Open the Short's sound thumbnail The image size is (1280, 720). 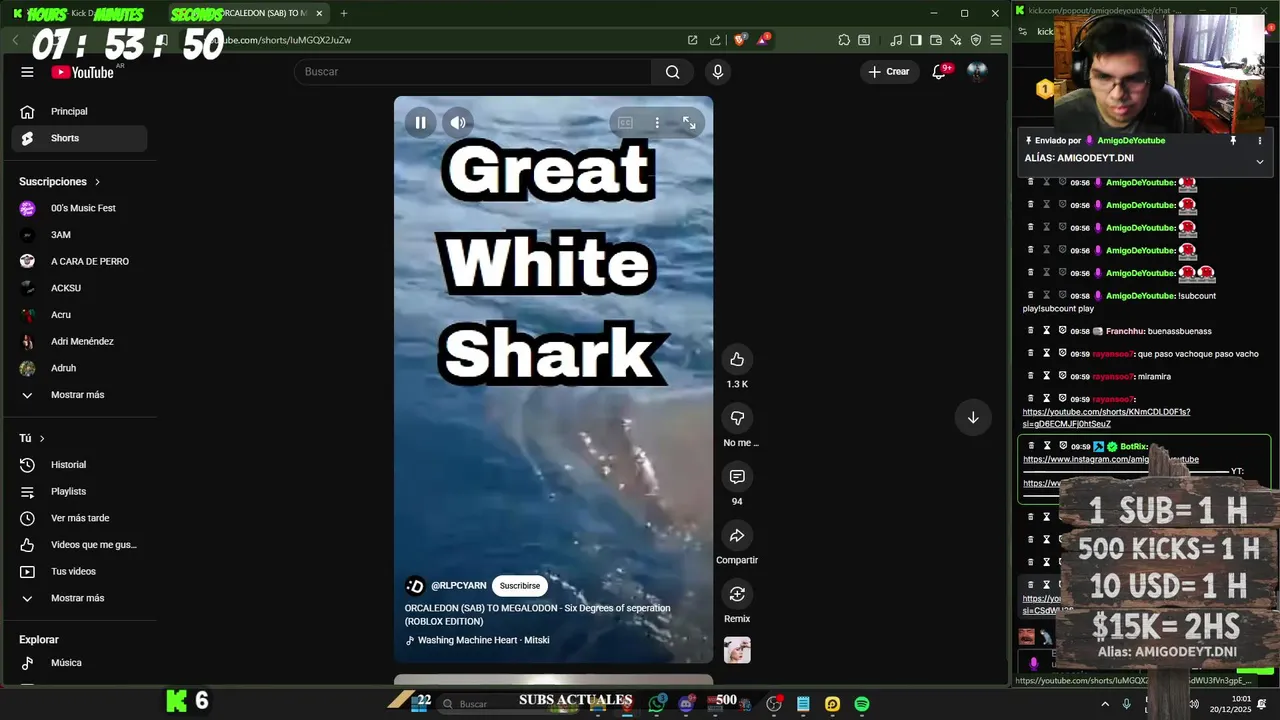click(x=737, y=650)
